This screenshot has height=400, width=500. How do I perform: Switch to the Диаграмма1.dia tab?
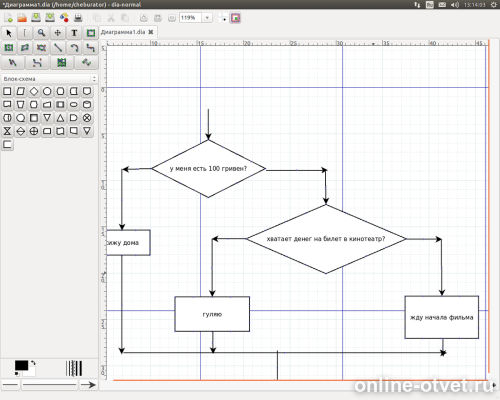(x=123, y=32)
